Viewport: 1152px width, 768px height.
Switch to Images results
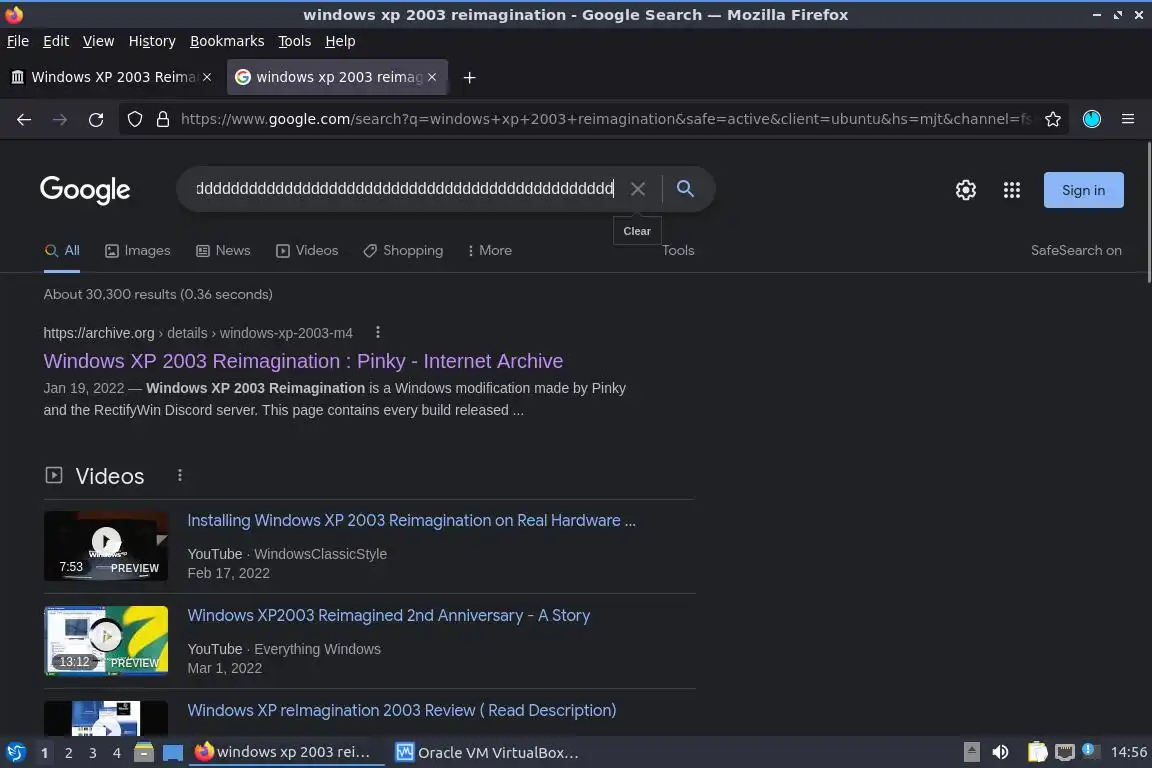(x=137, y=251)
